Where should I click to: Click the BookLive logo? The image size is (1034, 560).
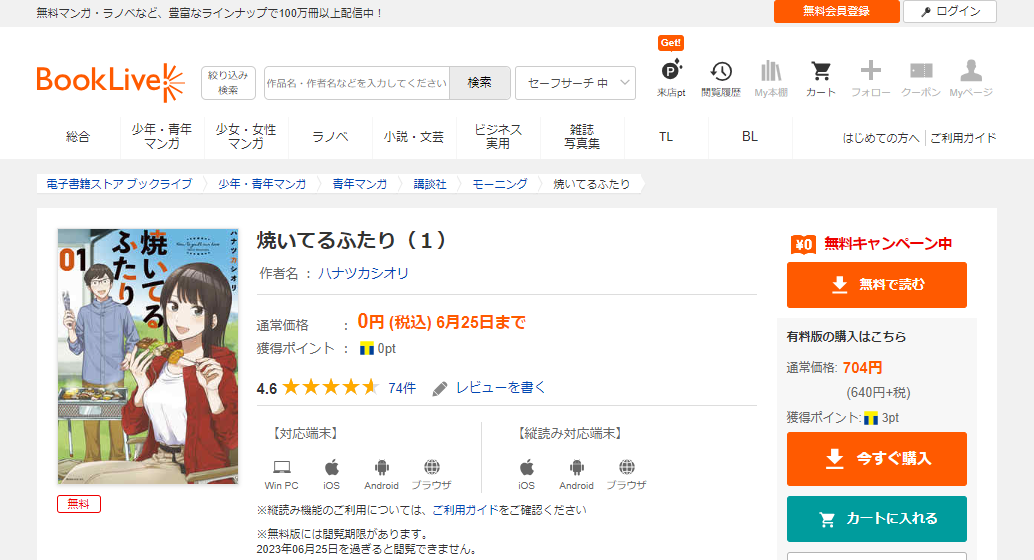click(x=110, y=82)
